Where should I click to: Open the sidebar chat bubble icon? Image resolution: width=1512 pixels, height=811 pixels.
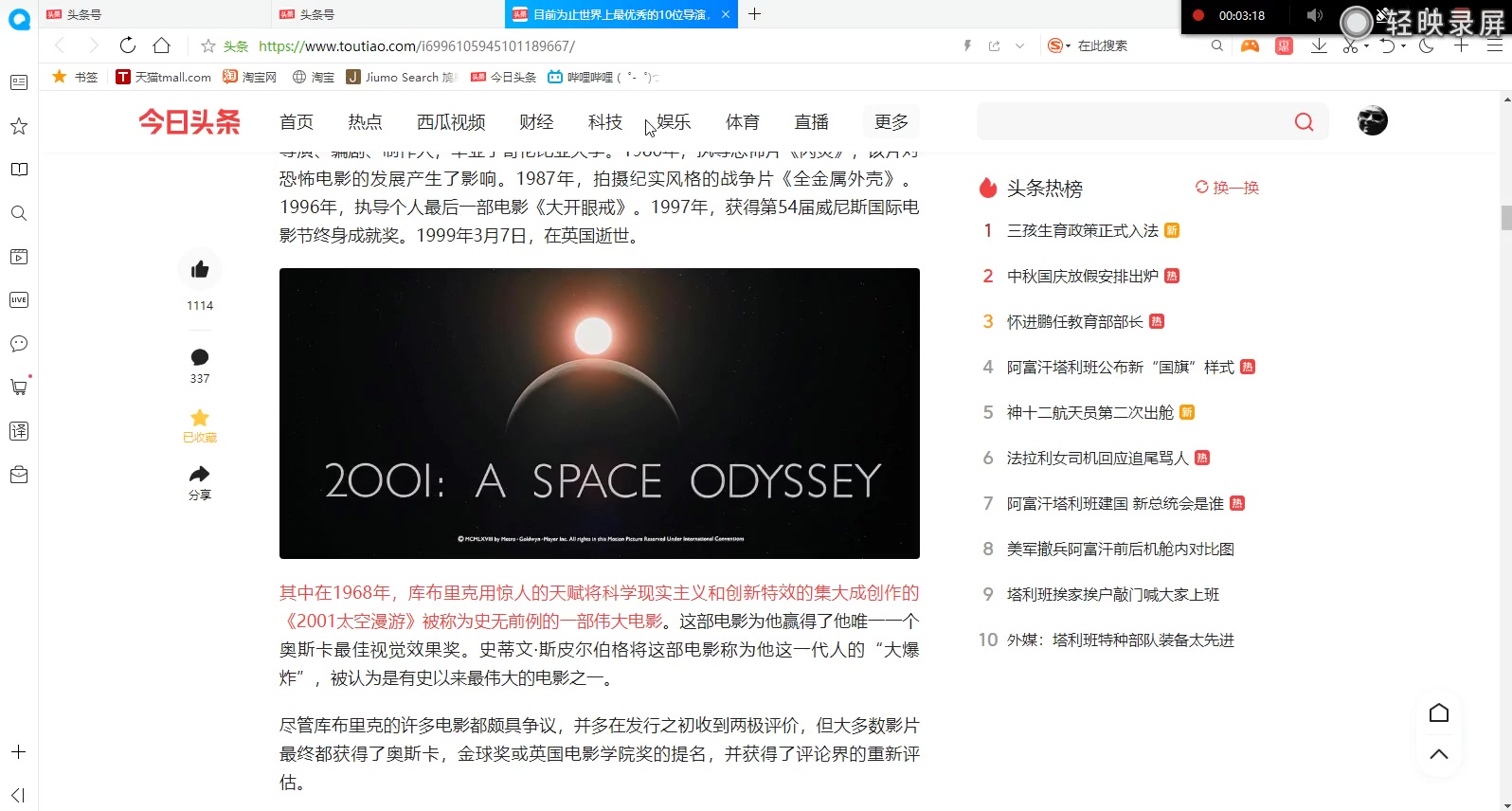point(18,344)
